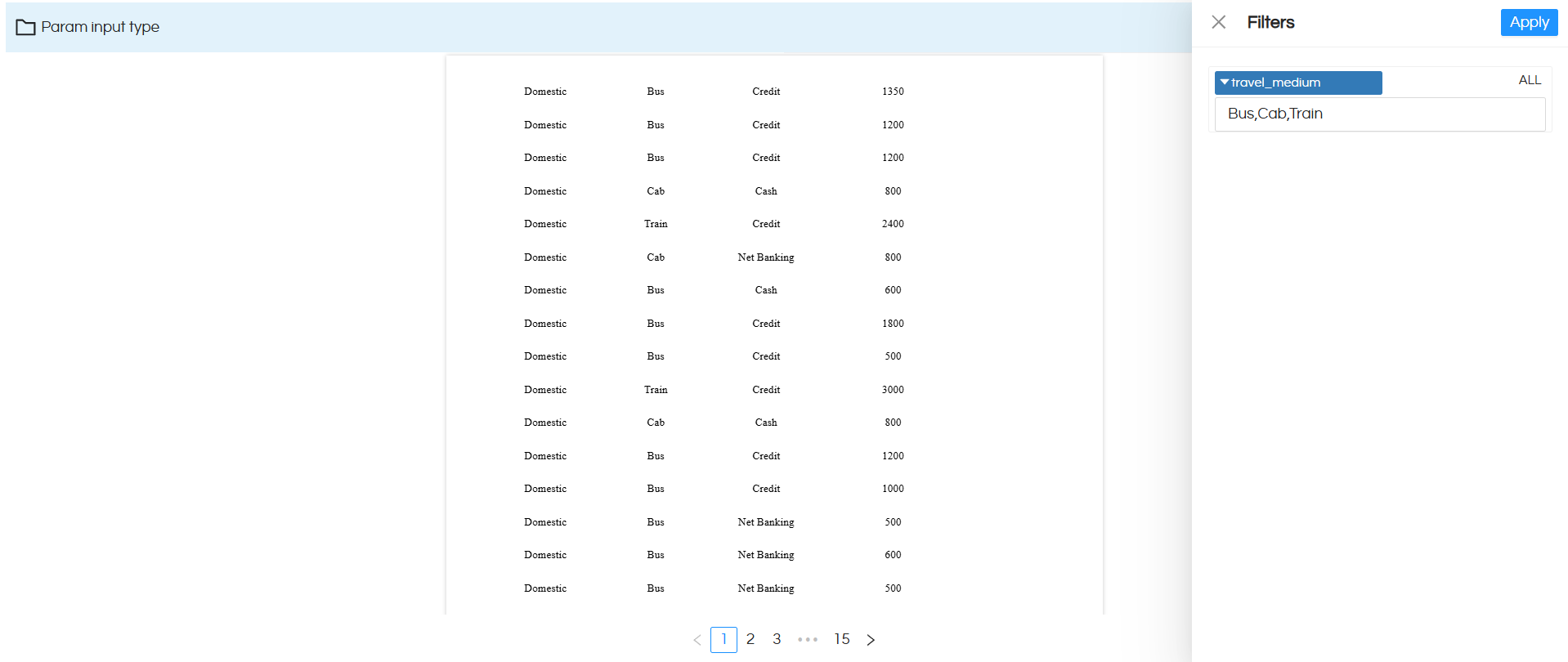Image resolution: width=1568 pixels, height=662 pixels.
Task: Click Credit cell in the 1000 row
Action: (766, 489)
